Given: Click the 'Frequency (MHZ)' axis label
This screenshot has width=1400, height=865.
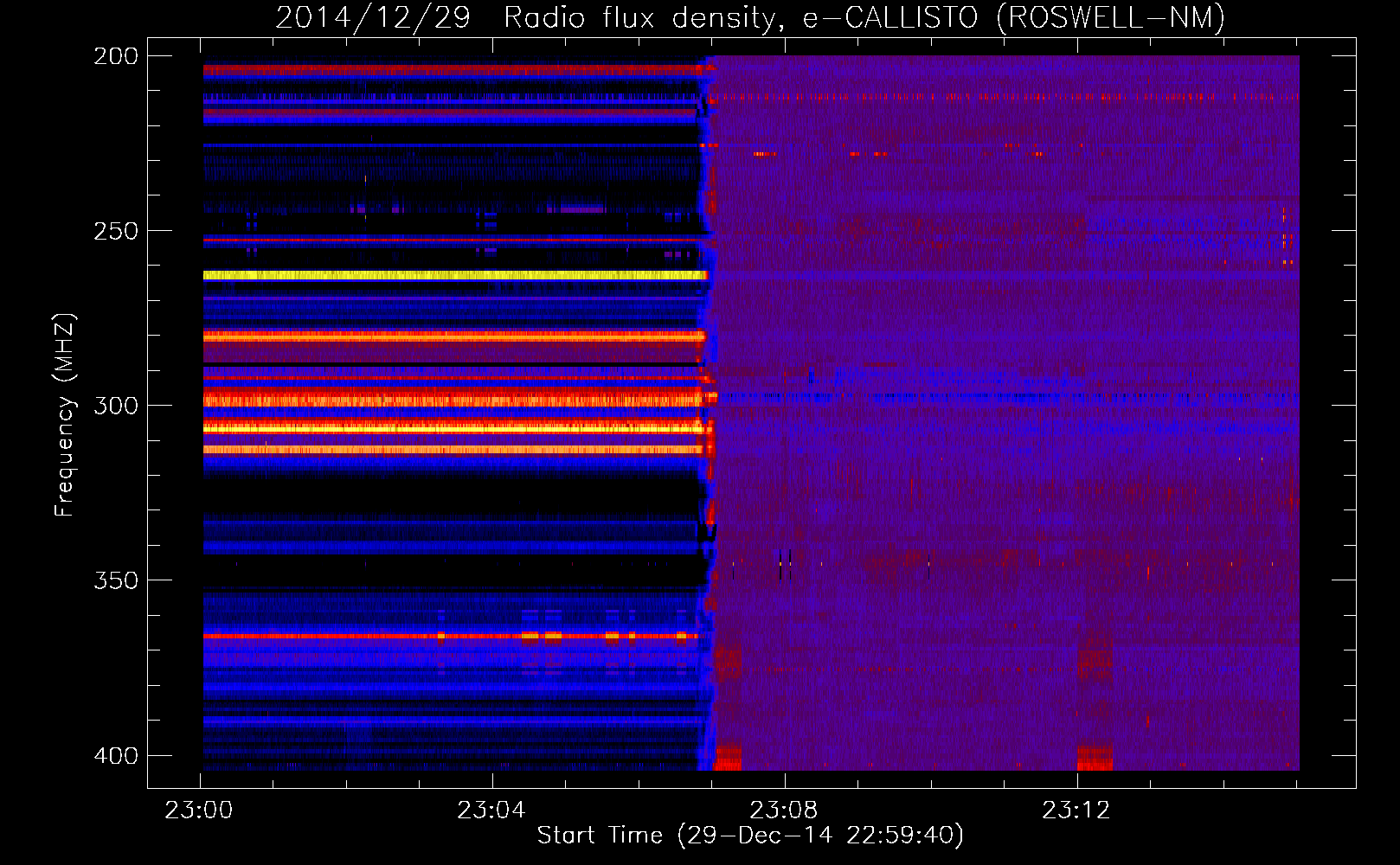Looking at the screenshot, I should pos(65,415).
